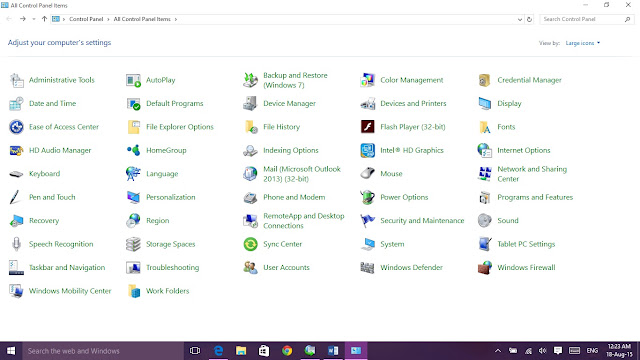Open Intel HD Graphics icon
640x360 pixels.
click(367, 151)
